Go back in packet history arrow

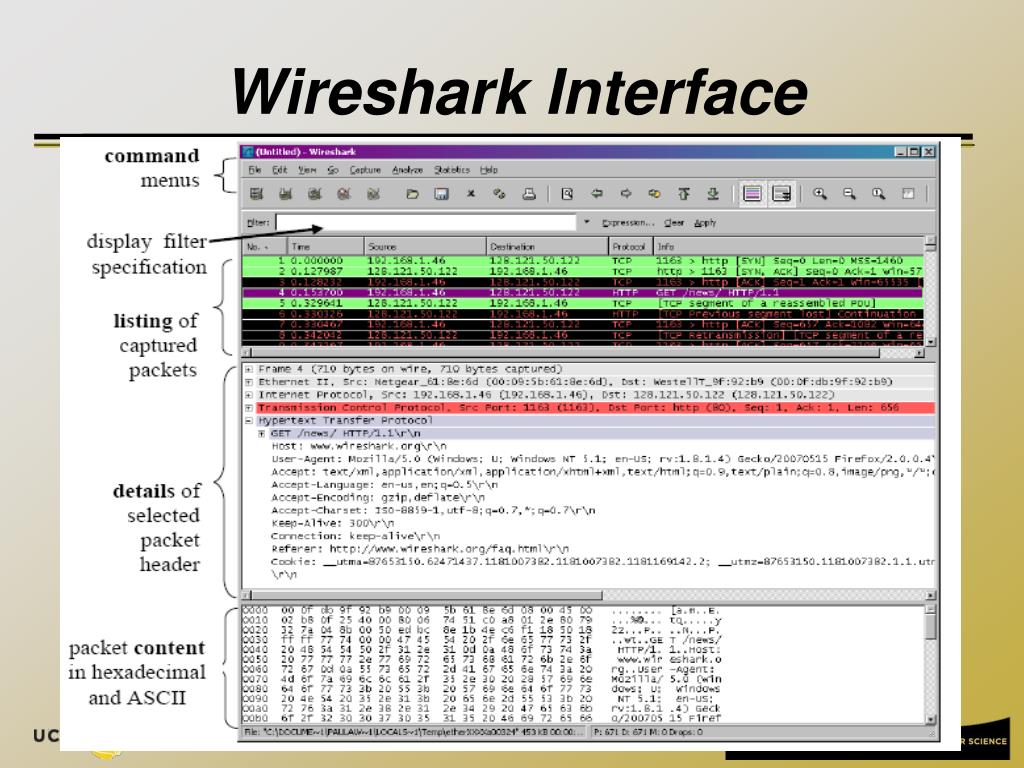tap(596, 194)
